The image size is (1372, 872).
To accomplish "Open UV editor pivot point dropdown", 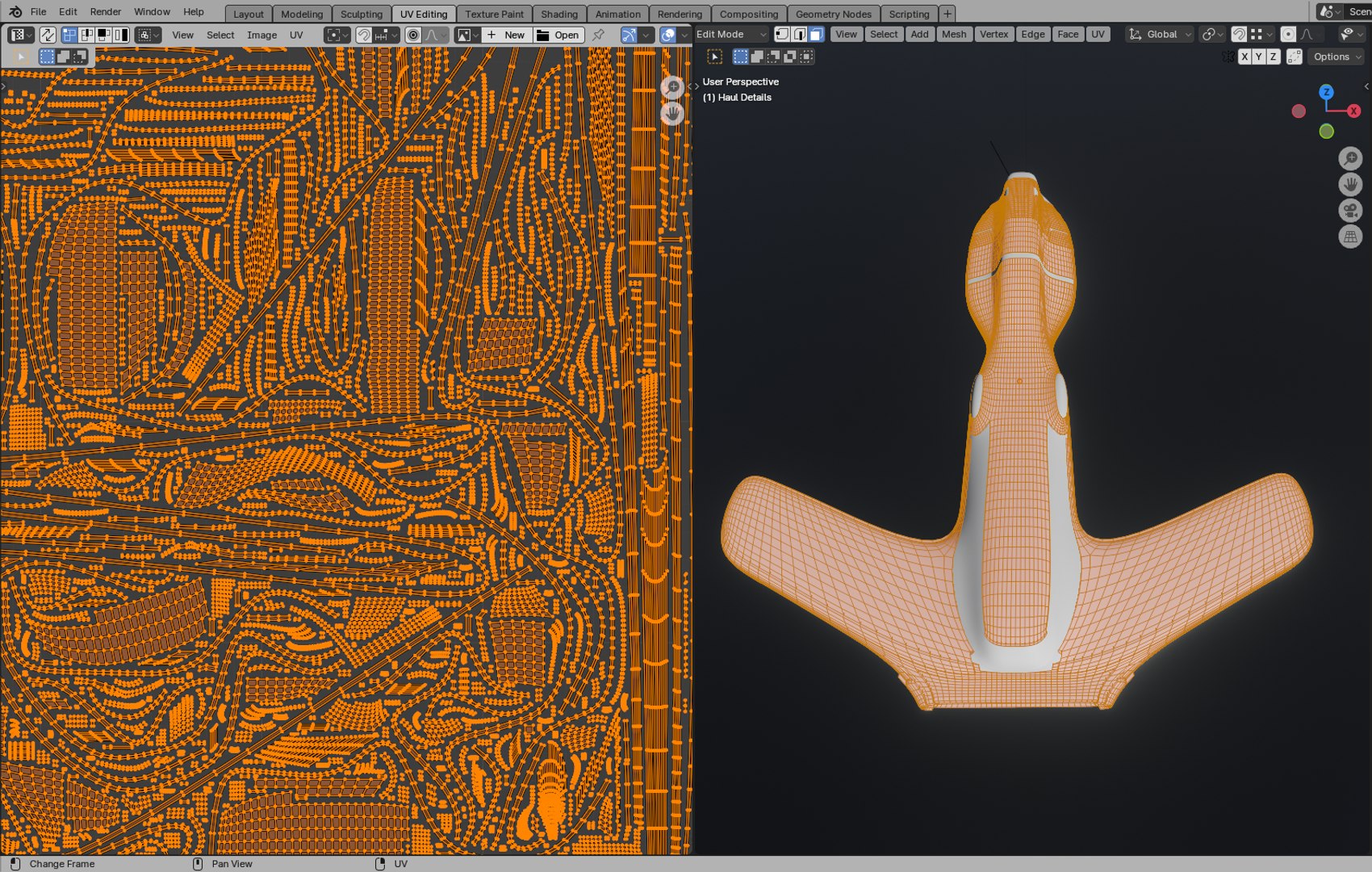I will pos(337,35).
